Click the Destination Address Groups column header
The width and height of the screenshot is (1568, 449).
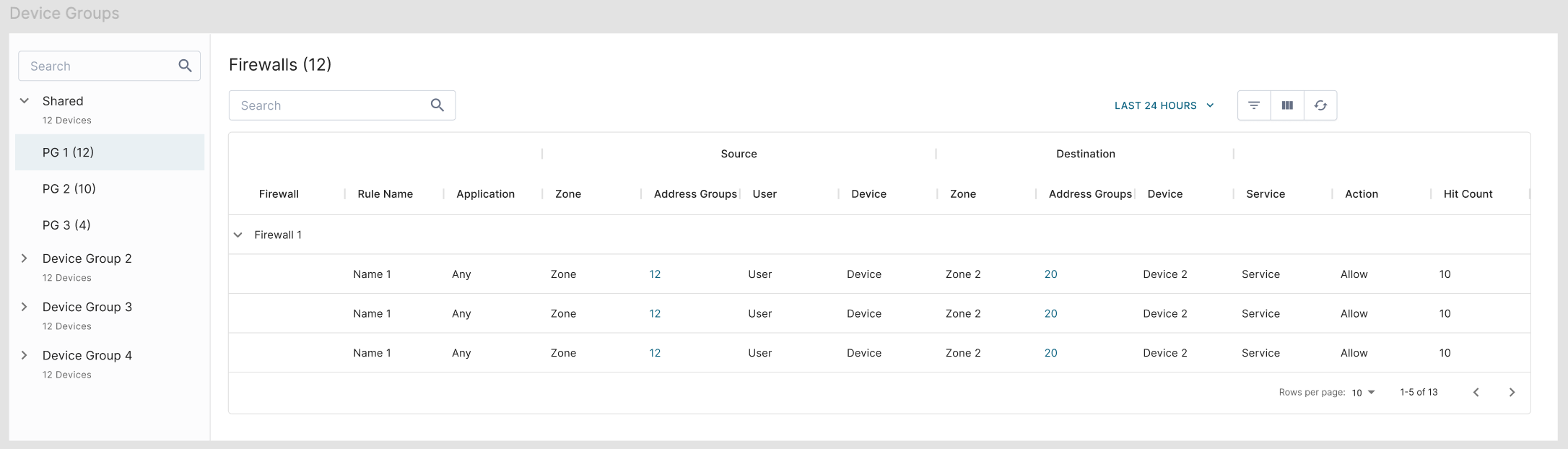1090,193
